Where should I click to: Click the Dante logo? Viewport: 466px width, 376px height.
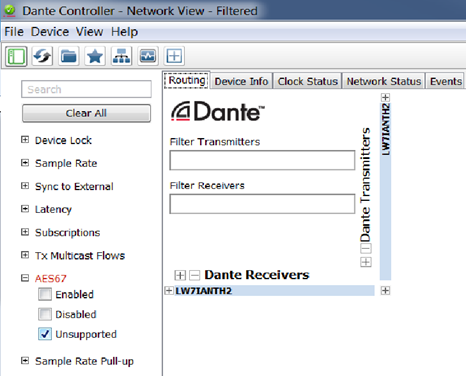tap(218, 111)
